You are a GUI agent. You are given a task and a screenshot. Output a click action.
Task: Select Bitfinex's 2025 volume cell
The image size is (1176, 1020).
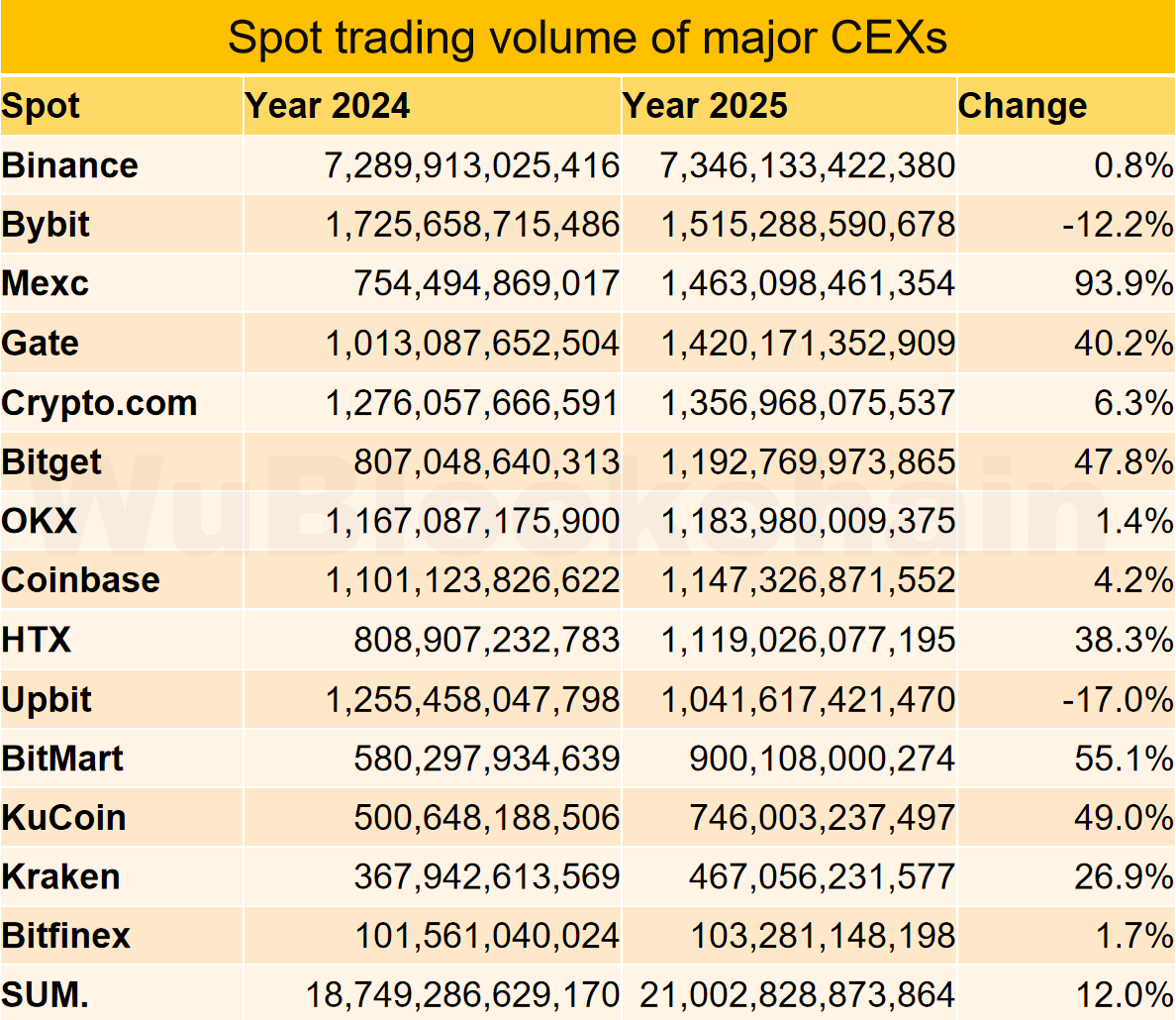click(x=822, y=936)
